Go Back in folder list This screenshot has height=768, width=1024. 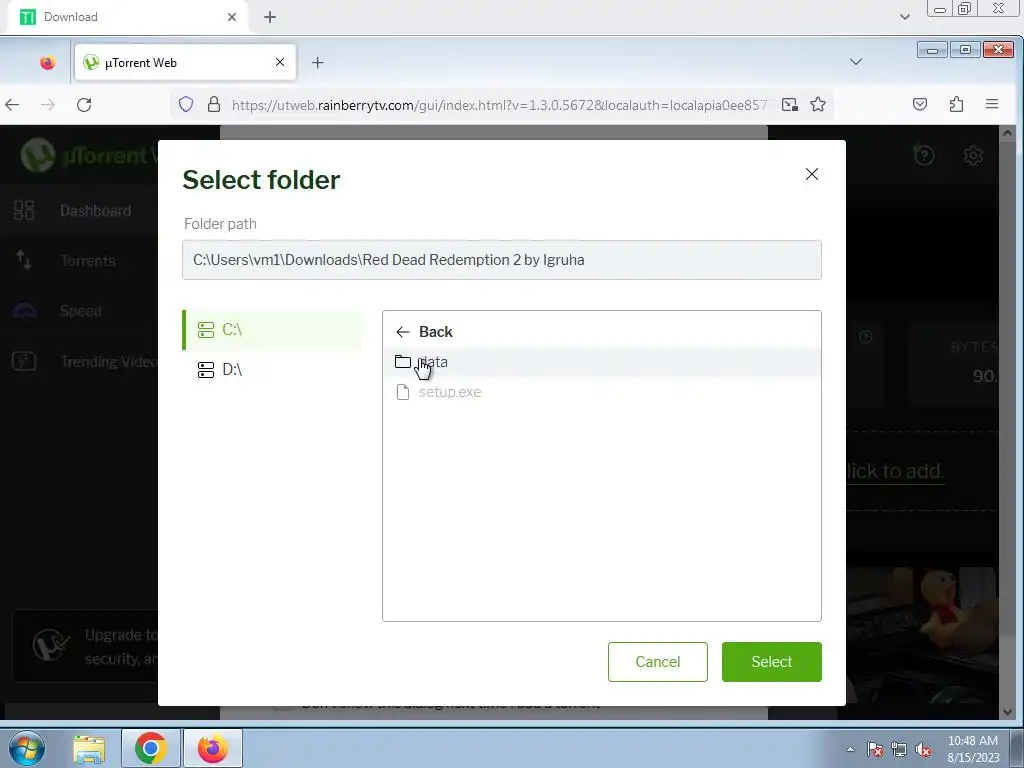click(x=424, y=332)
